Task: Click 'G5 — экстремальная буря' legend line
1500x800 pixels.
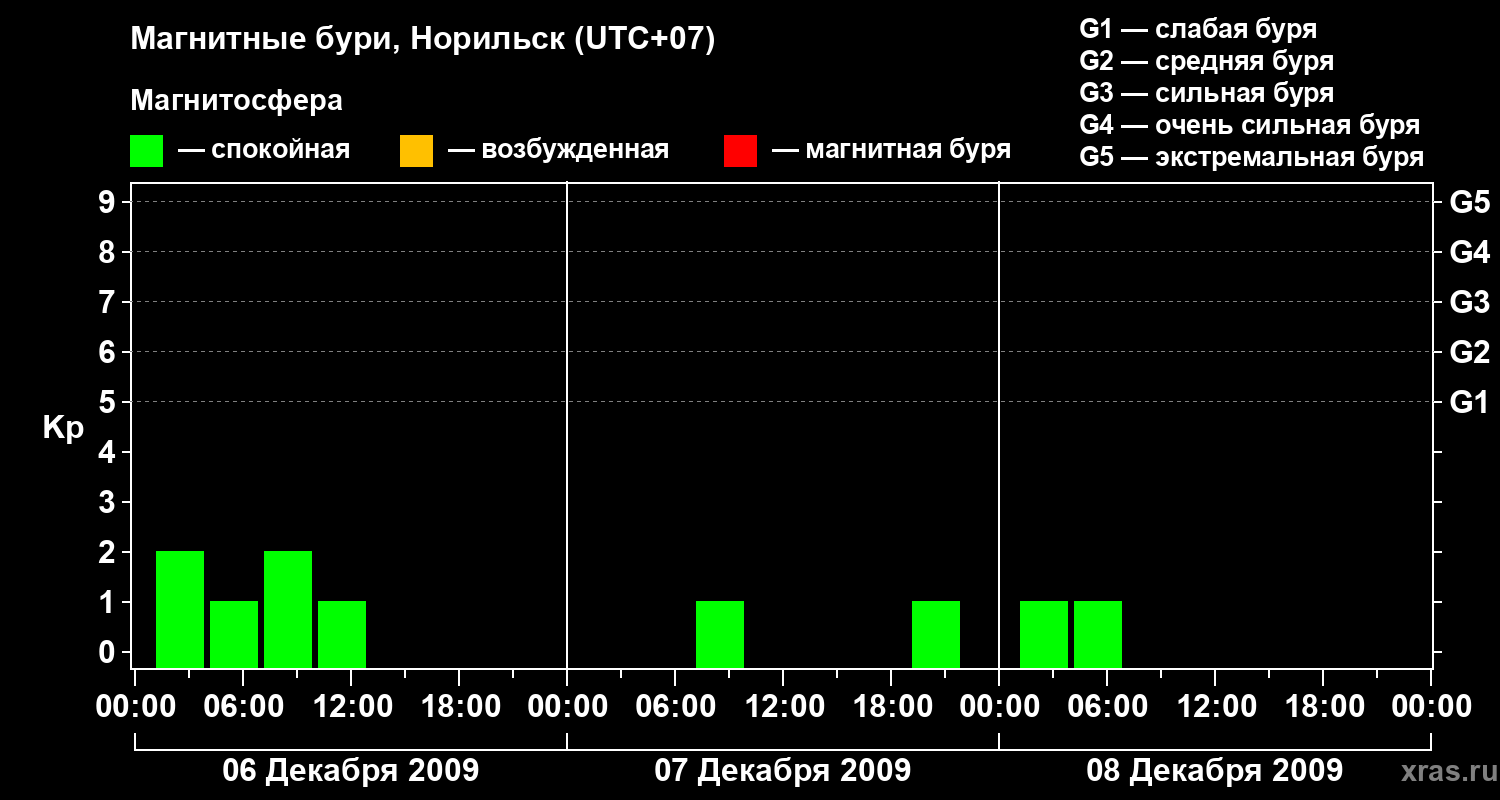Action: (x=1251, y=157)
